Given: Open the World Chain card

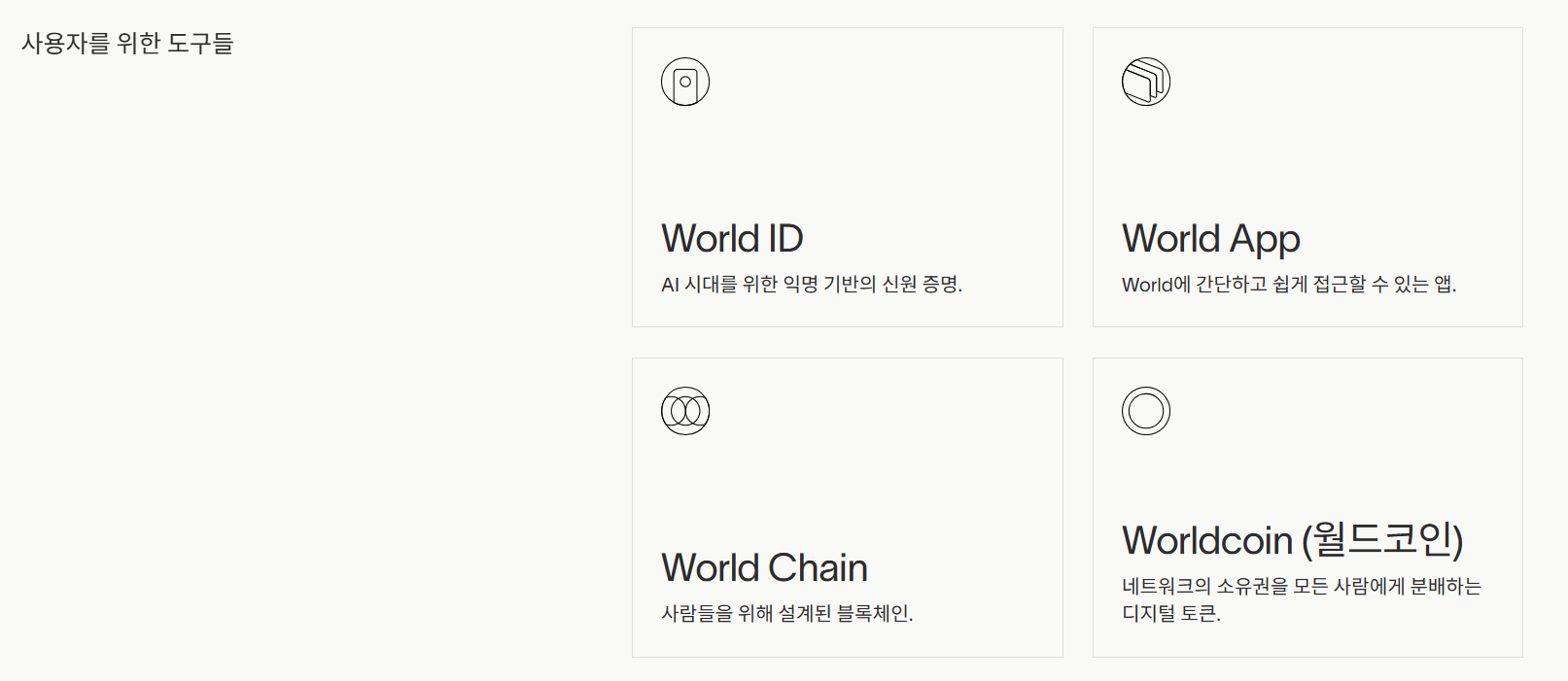Looking at the screenshot, I should point(847,507).
